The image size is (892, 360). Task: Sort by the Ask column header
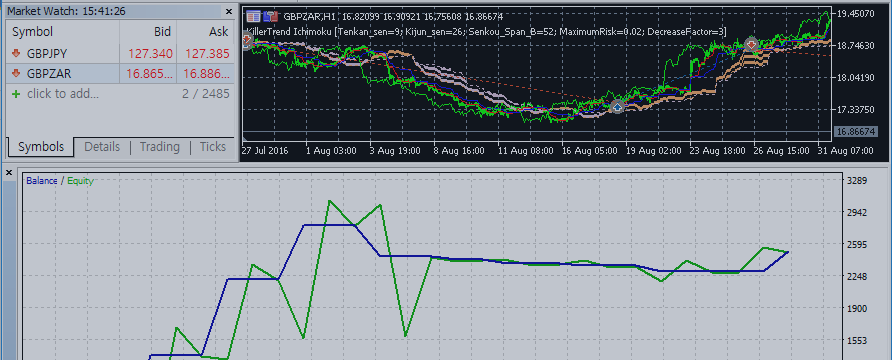point(206,32)
